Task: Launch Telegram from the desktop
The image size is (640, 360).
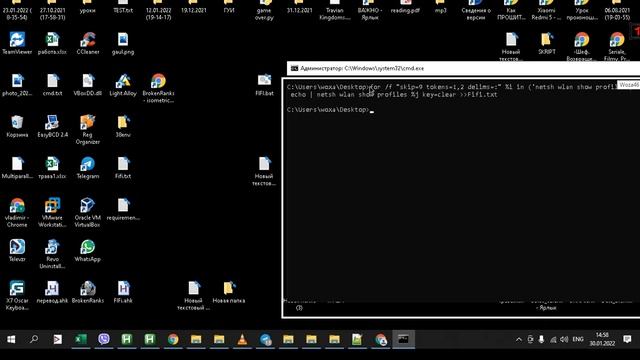Action: [88, 168]
